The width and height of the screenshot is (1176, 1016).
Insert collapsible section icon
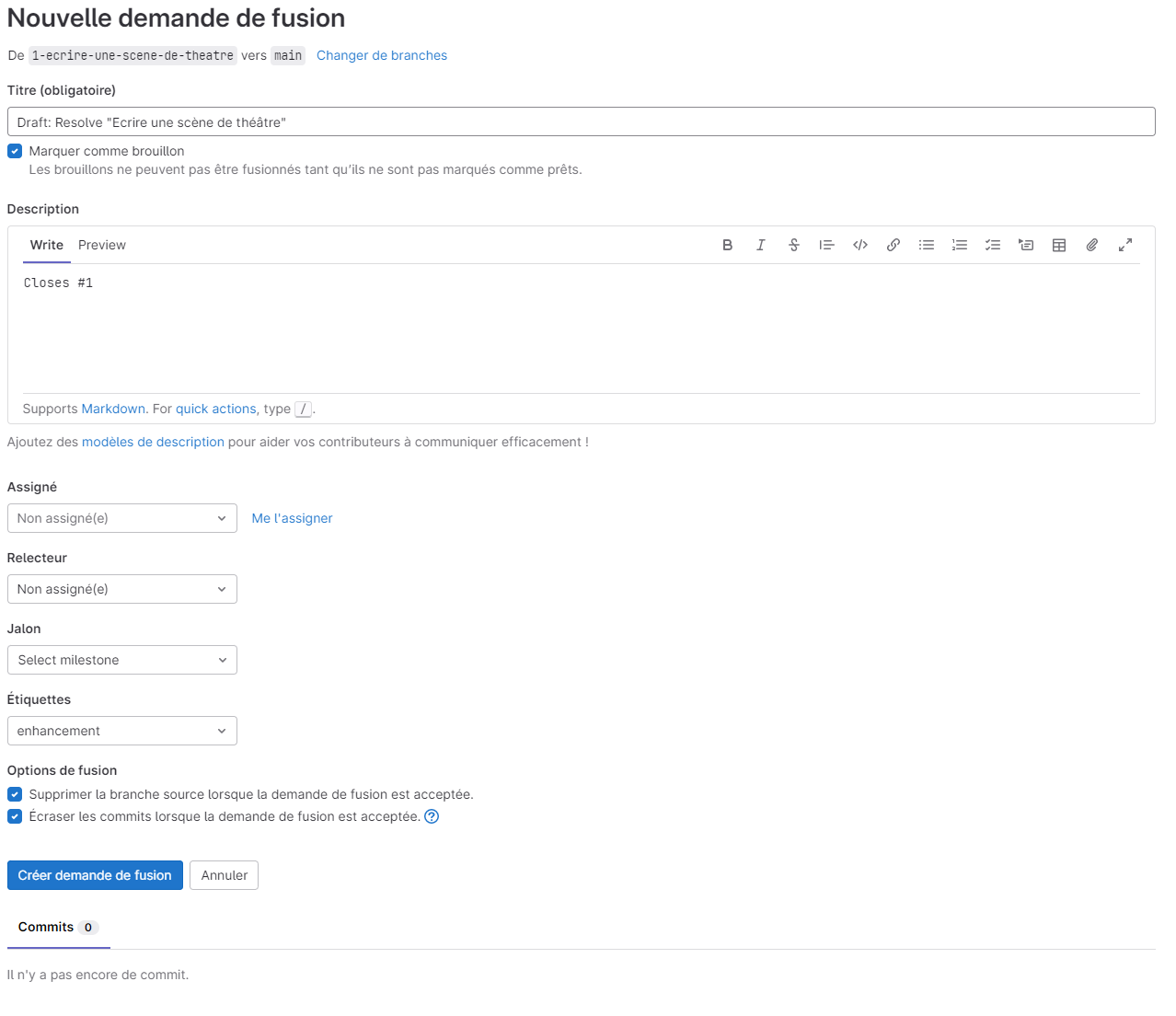[1025, 245]
